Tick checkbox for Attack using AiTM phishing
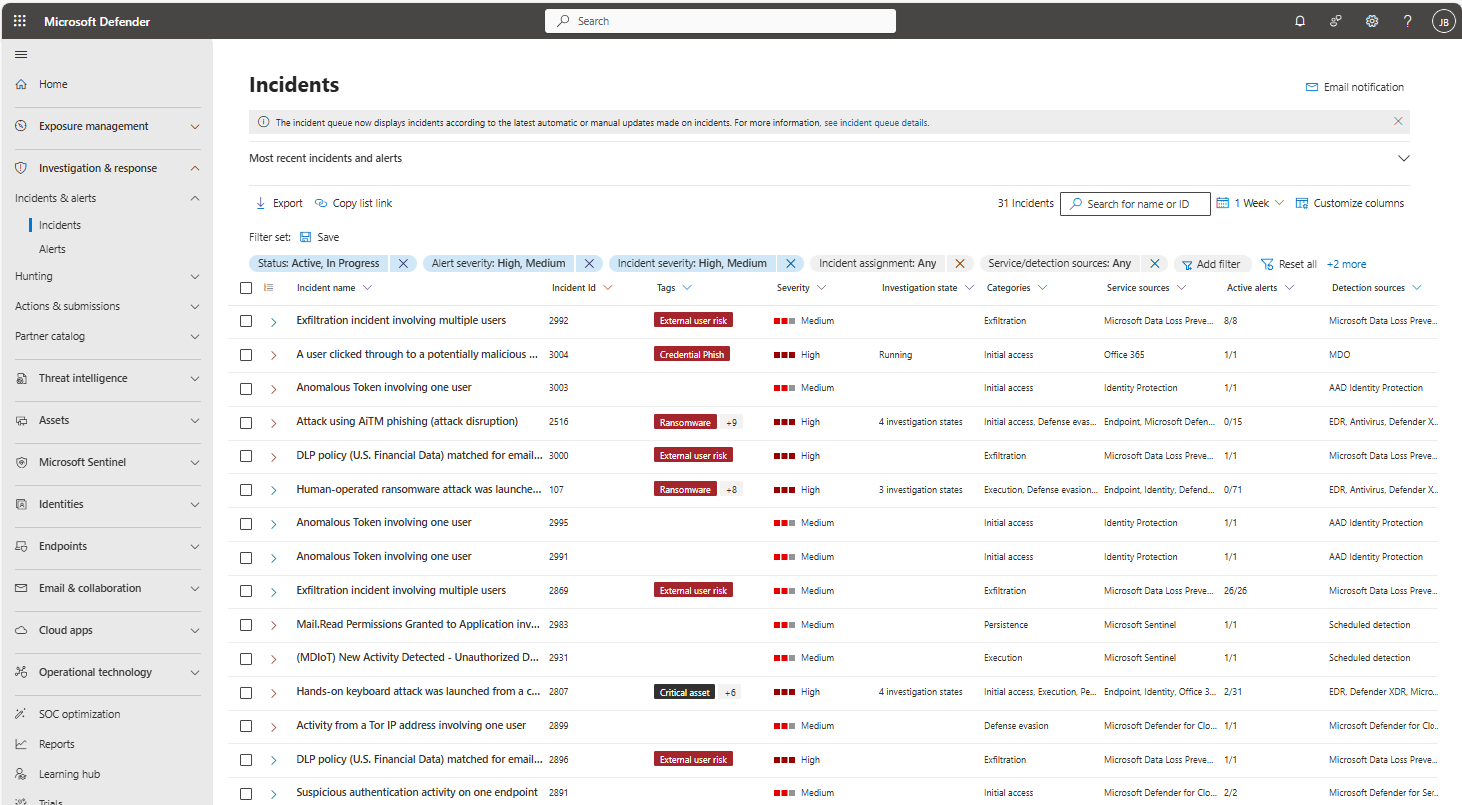Image resolution: width=1462 pixels, height=805 pixels. (x=246, y=422)
